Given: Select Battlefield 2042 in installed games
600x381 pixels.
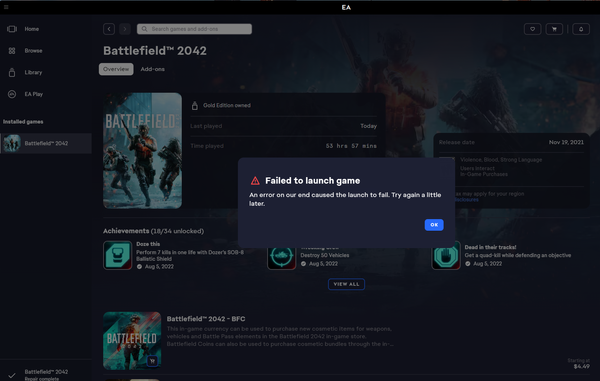Looking at the screenshot, I should (x=46, y=143).
